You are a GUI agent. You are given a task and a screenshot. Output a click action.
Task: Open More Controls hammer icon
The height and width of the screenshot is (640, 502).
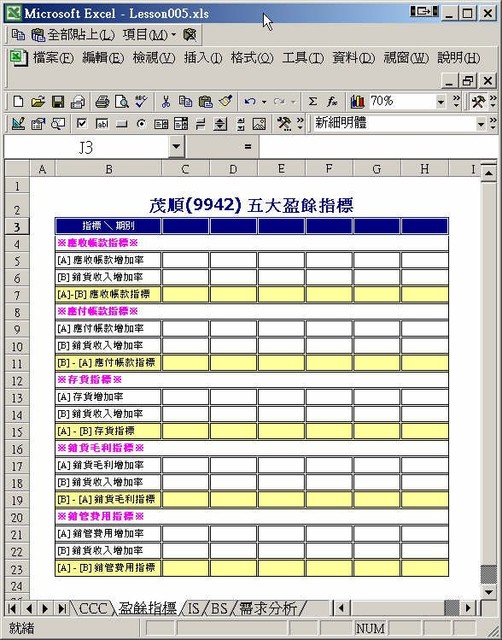point(284,123)
